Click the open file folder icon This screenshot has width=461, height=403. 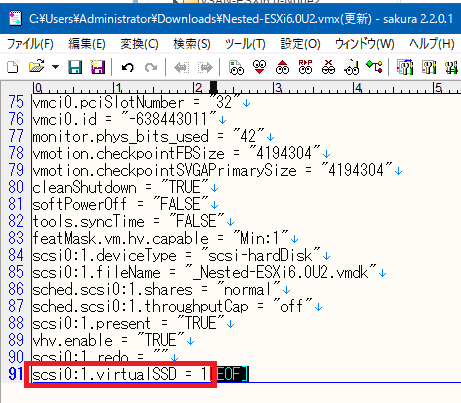(x=36, y=67)
